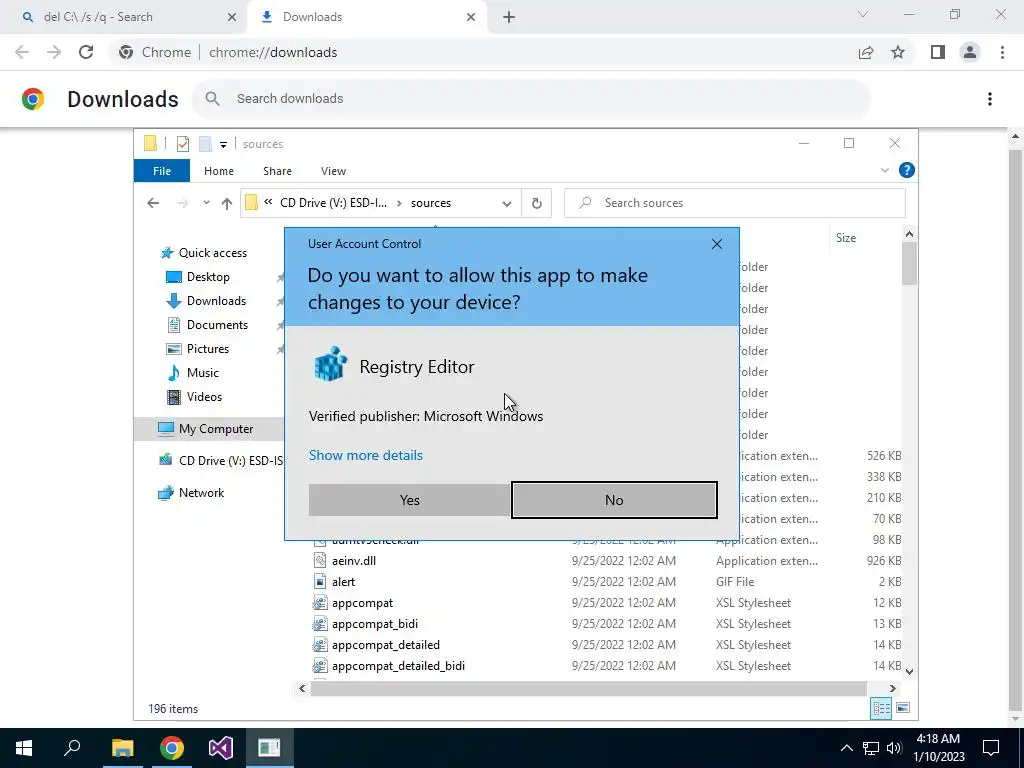The height and width of the screenshot is (768, 1024).
Task: Open the File tab in Explorer ribbon
Action: click(162, 171)
